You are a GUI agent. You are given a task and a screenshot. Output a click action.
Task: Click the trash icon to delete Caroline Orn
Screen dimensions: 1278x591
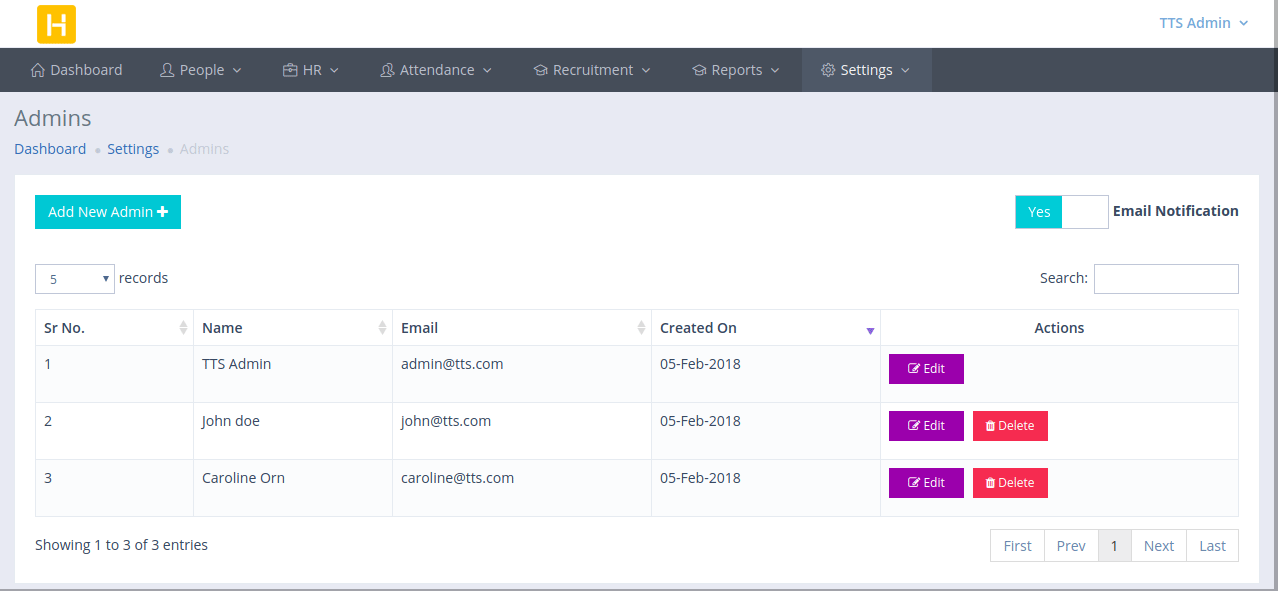[x=991, y=482]
